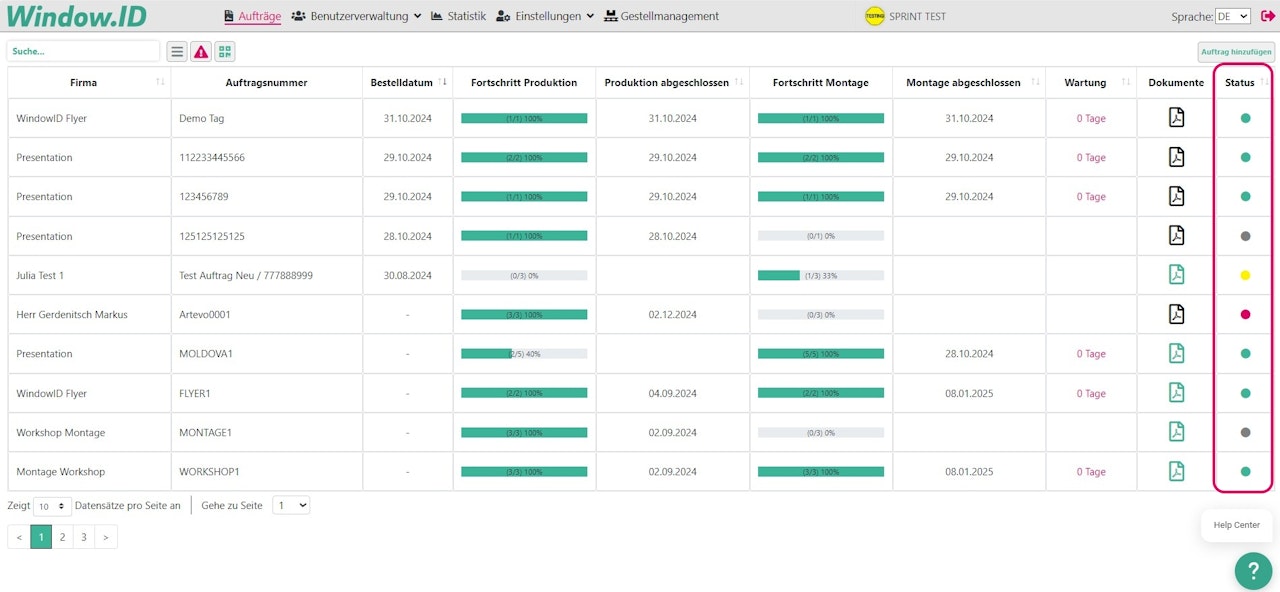Switch to list view hamburger icon

[176, 52]
